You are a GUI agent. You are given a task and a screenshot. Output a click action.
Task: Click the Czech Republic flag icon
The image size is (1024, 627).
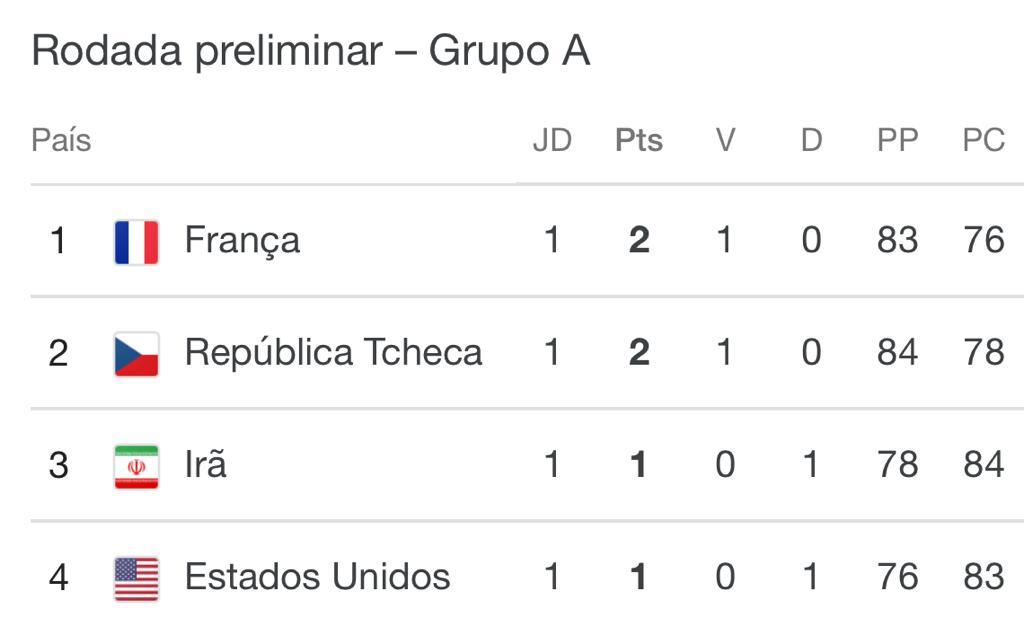click(x=136, y=355)
